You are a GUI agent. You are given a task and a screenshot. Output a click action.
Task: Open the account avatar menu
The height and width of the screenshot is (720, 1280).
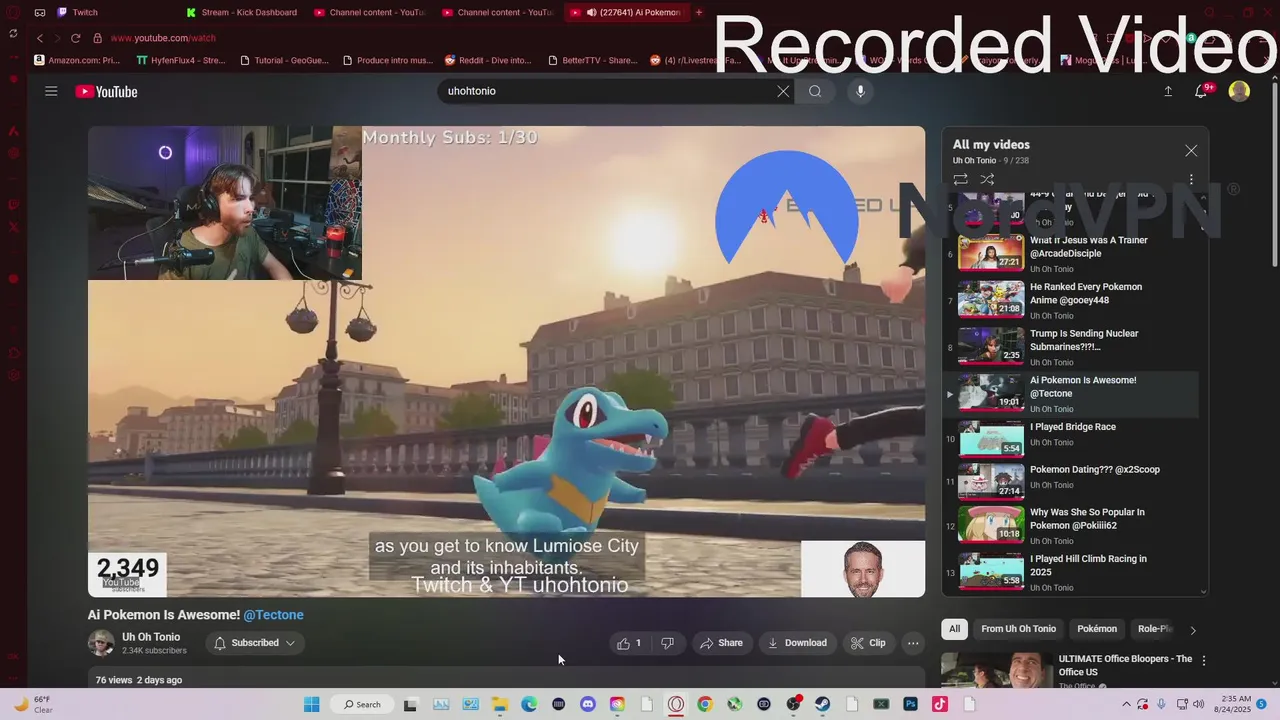coord(1239,91)
